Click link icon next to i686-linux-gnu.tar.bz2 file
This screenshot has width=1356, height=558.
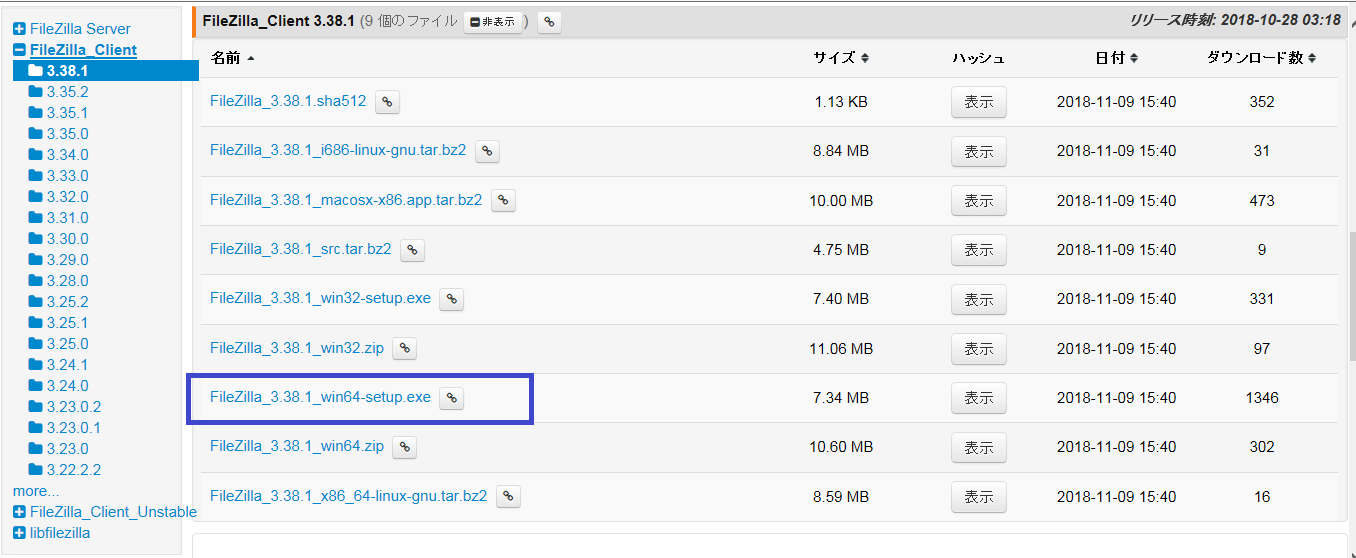pyautogui.click(x=487, y=151)
